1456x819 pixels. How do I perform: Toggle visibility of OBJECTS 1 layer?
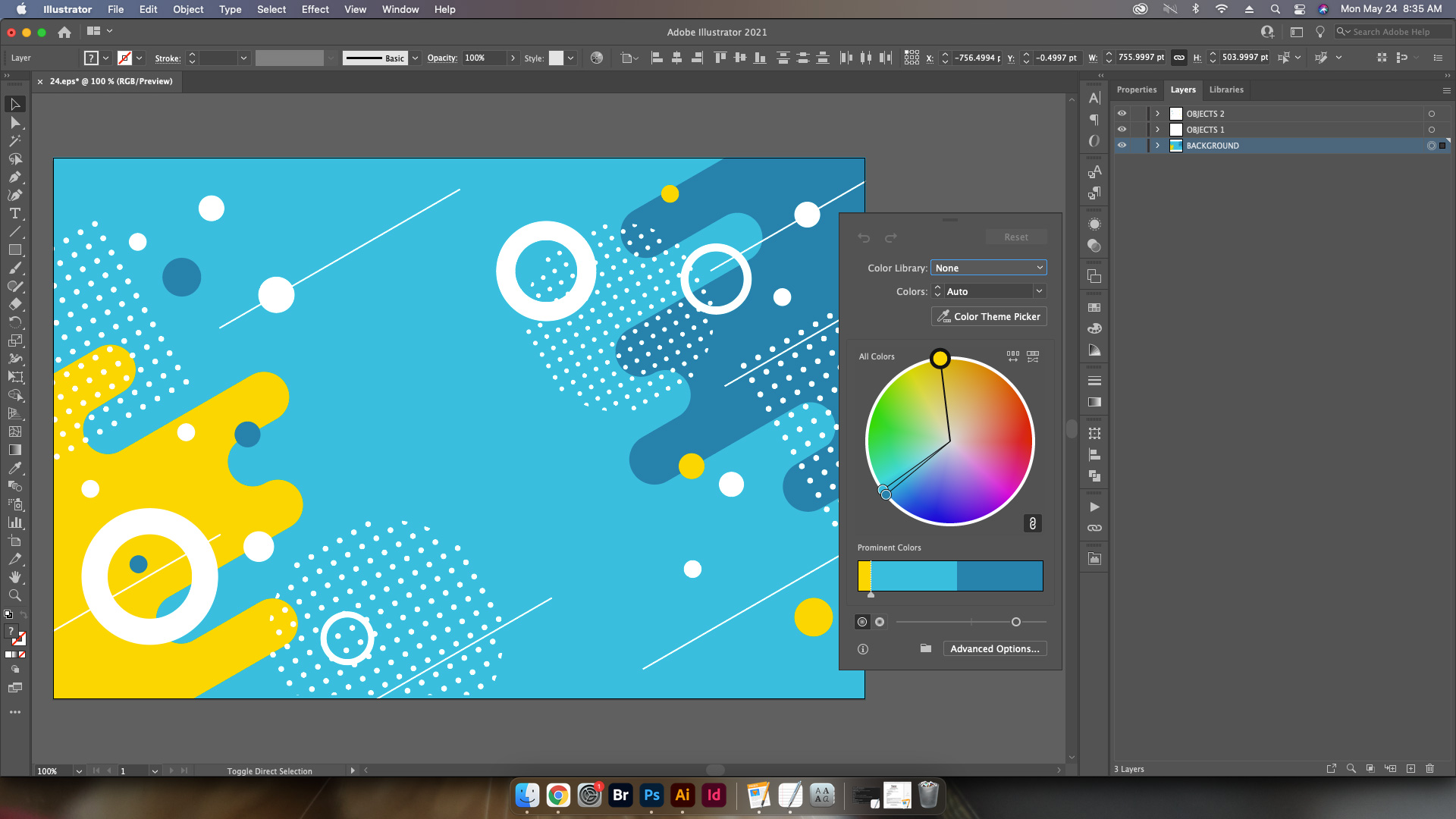coord(1122,129)
